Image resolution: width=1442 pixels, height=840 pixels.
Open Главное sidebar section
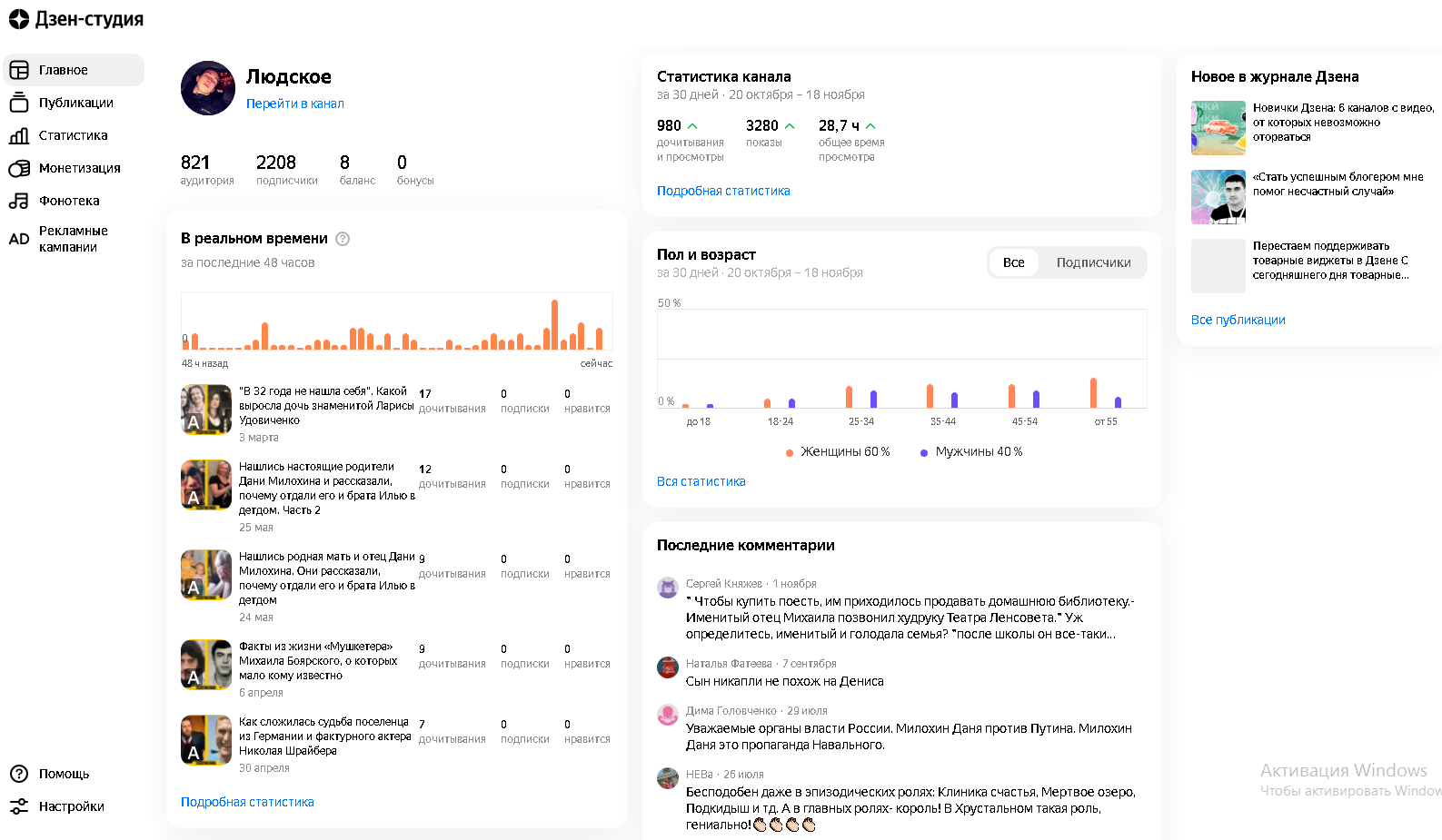pyautogui.click(x=74, y=70)
